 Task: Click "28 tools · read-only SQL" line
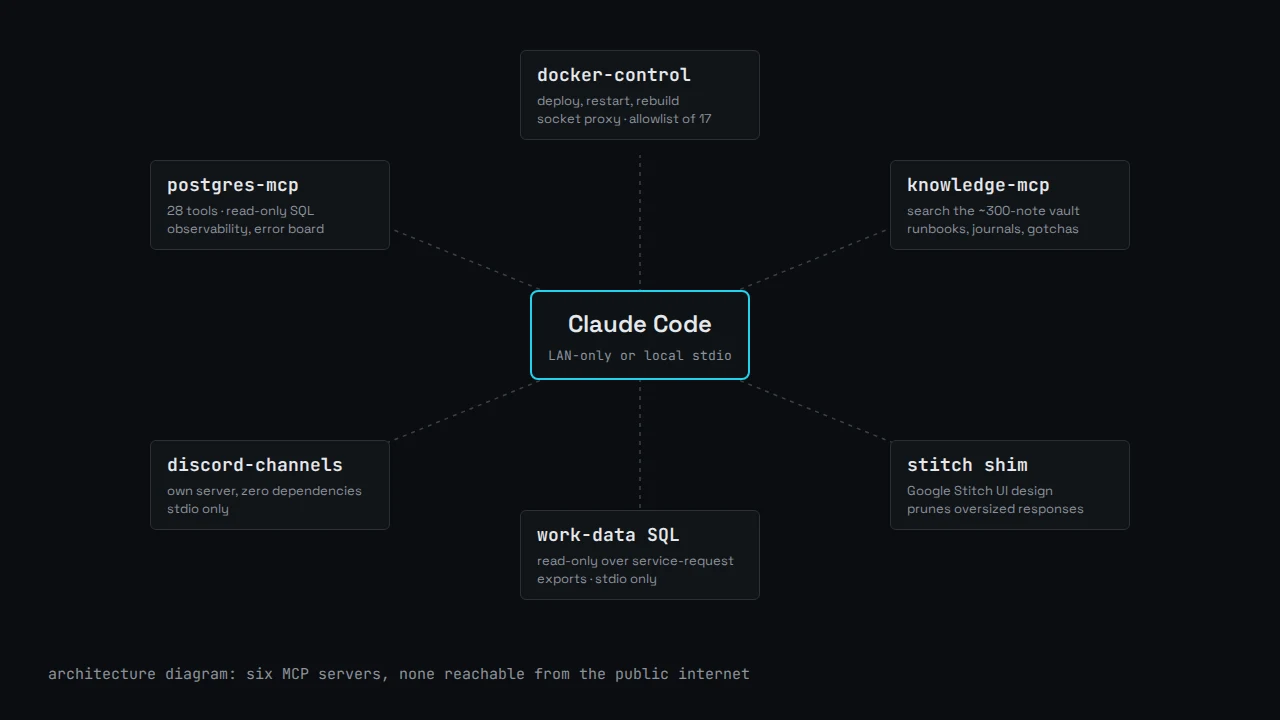(240, 211)
